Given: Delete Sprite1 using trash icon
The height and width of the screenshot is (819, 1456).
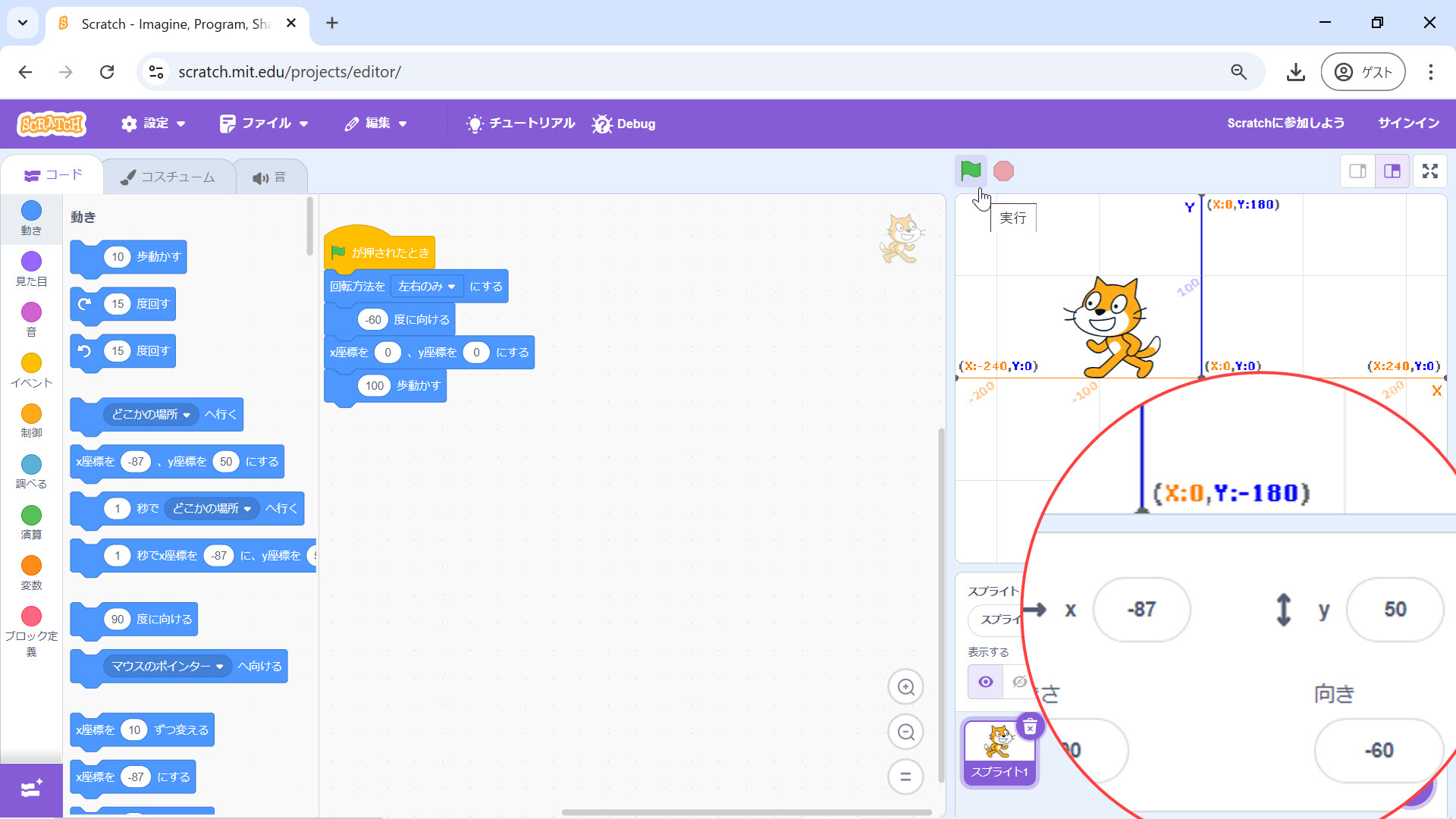Looking at the screenshot, I should coord(1030,728).
